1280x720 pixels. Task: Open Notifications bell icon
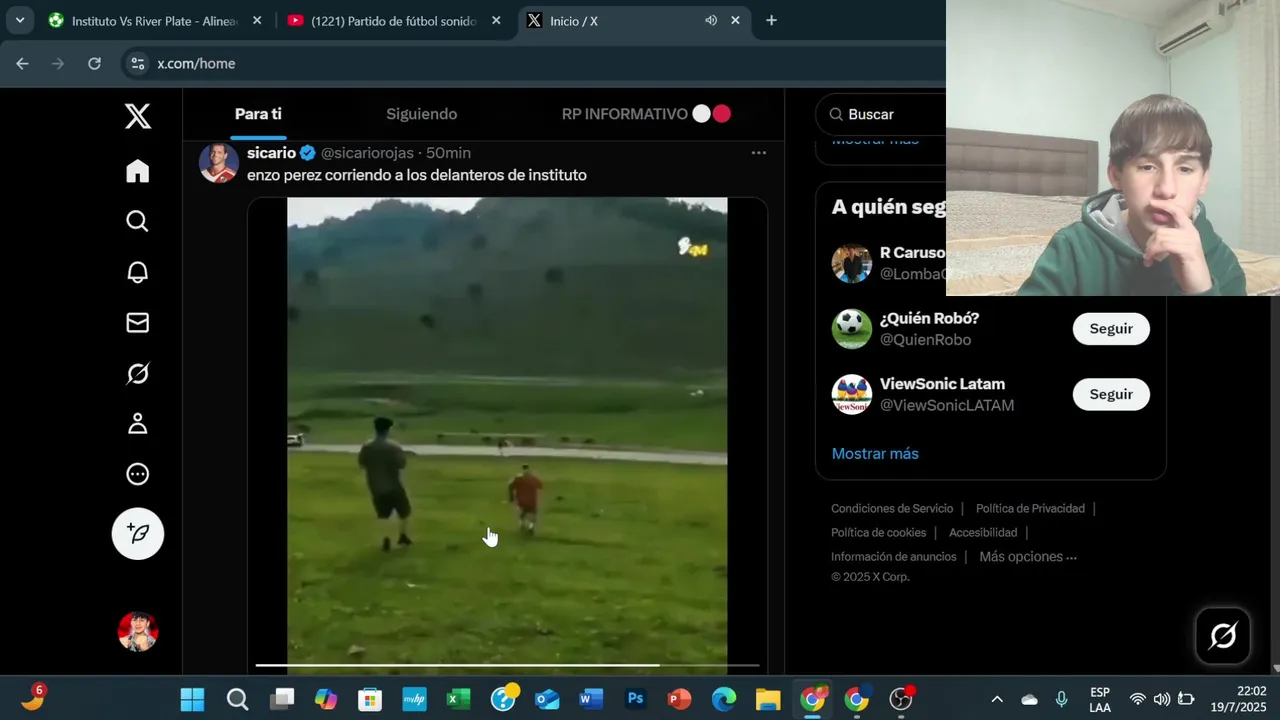click(138, 272)
